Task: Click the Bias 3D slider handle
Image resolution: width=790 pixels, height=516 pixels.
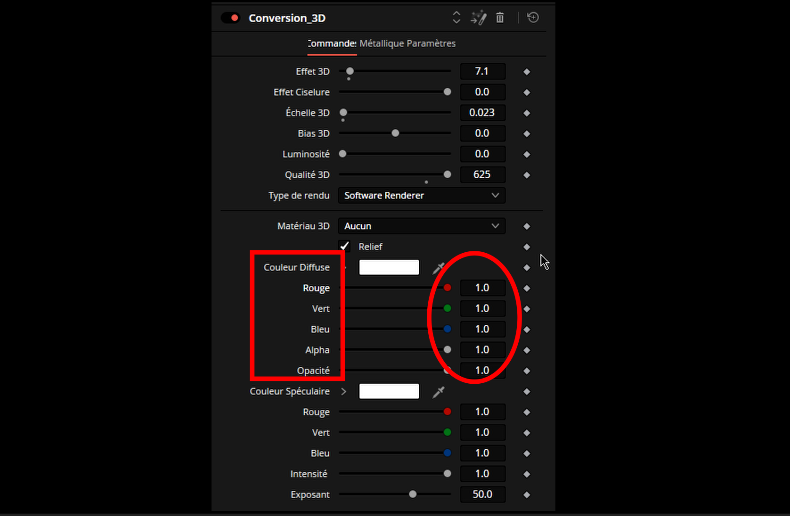Action: click(395, 133)
